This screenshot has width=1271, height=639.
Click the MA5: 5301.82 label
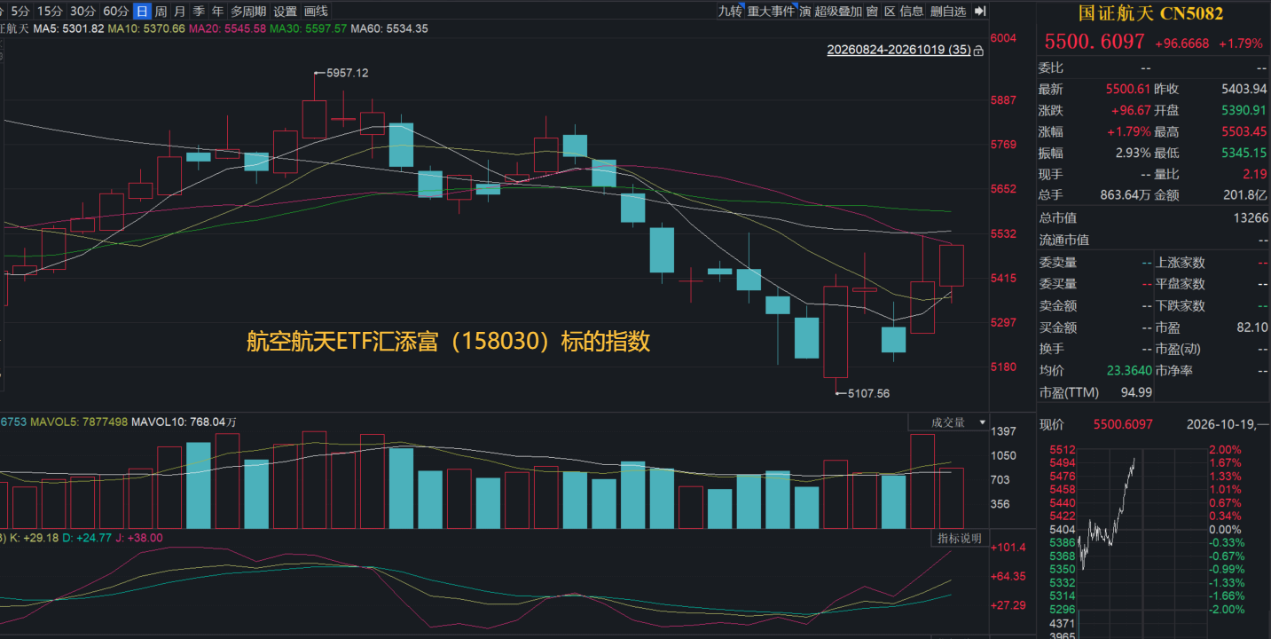[69, 28]
